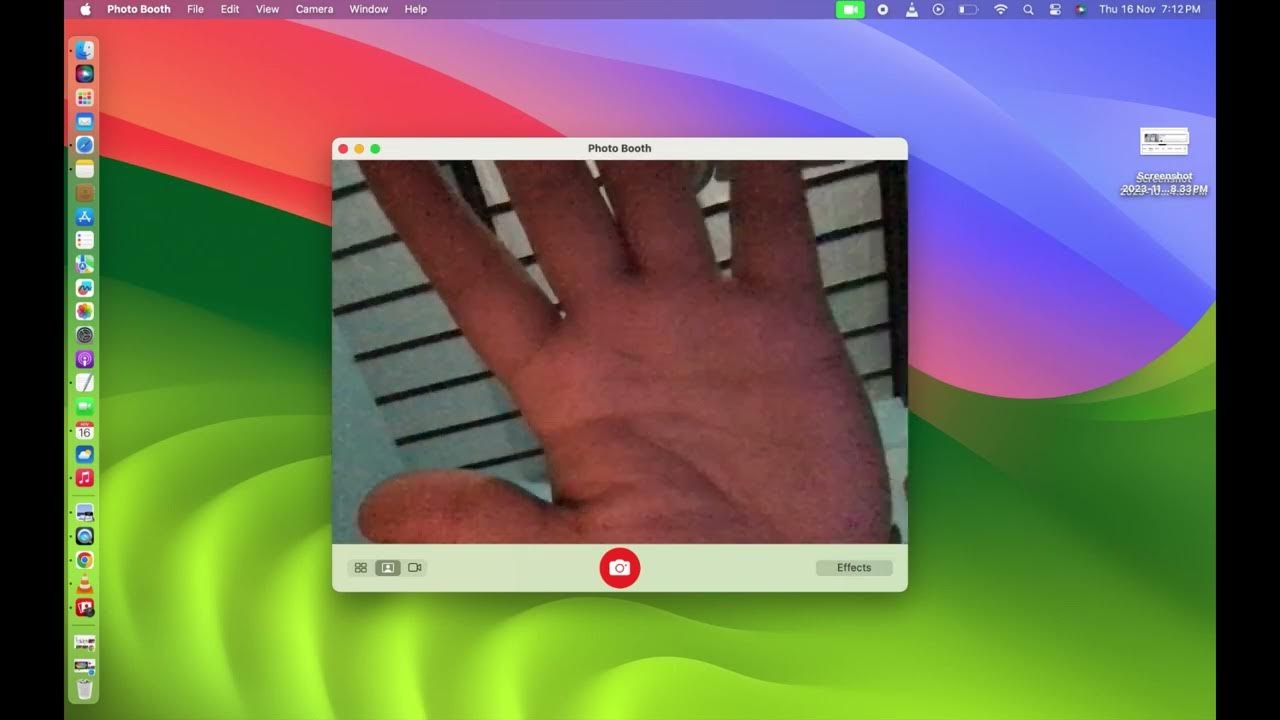Click the green full-screen button of Photo Booth
This screenshot has width=1280, height=720.
[x=375, y=149]
